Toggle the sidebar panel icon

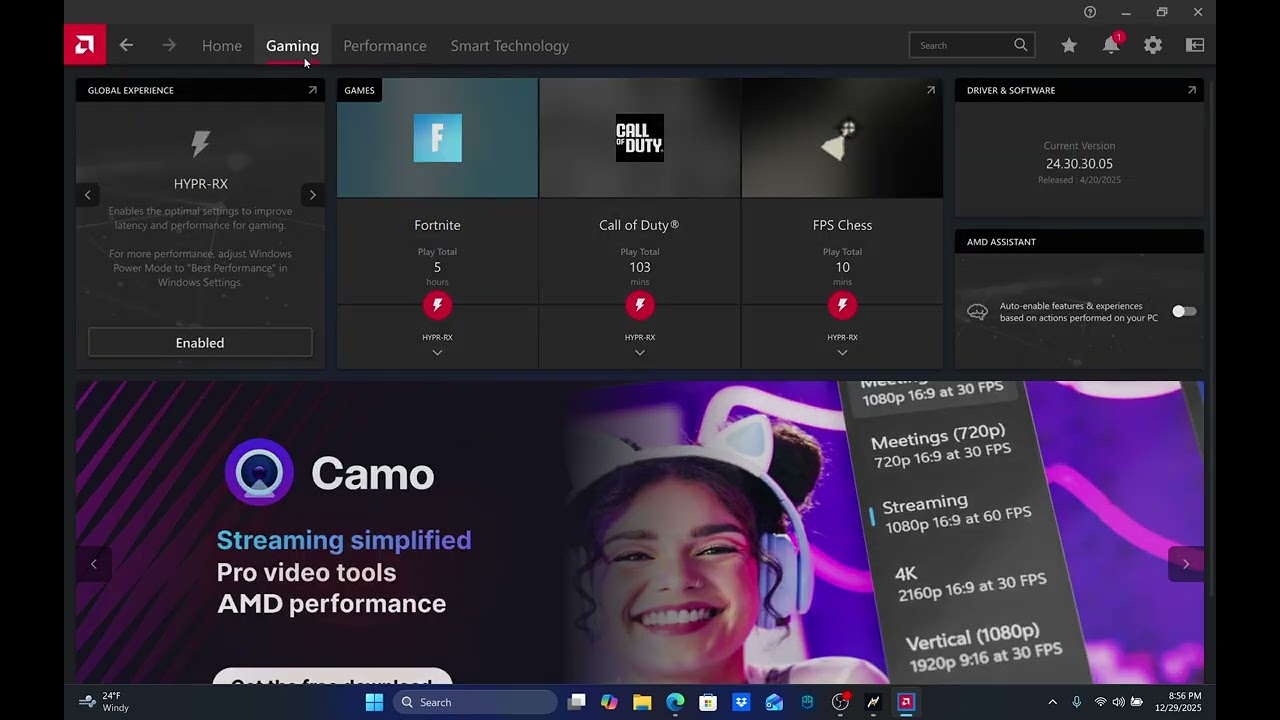click(1195, 45)
